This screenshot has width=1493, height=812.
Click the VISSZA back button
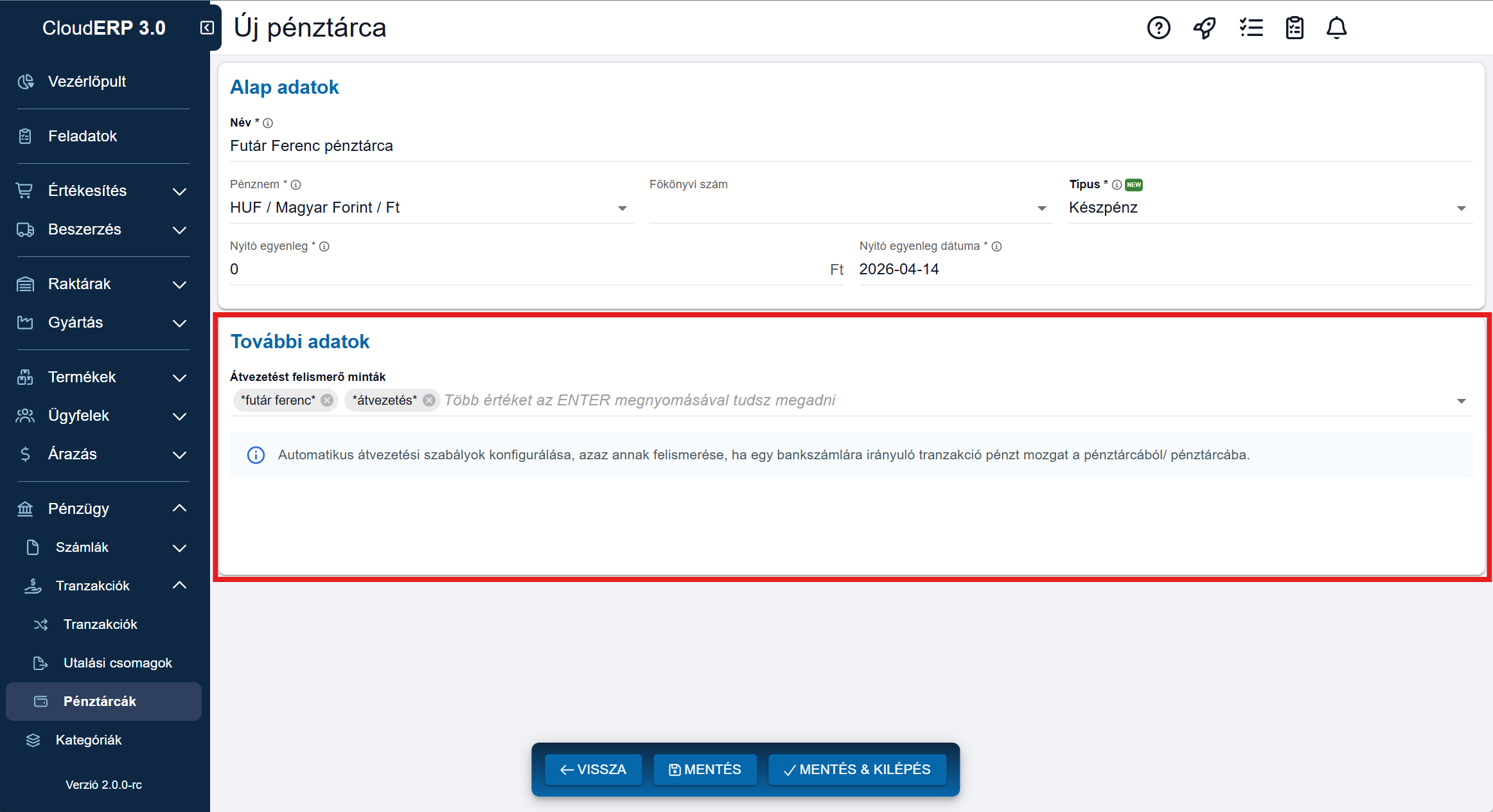coord(593,770)
